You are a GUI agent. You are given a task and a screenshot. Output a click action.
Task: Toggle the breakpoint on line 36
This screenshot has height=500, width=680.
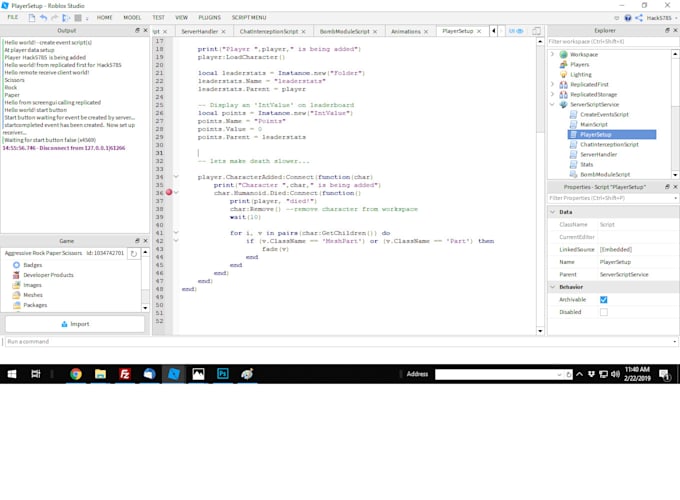pyautogui.click(x=169, y=193)
